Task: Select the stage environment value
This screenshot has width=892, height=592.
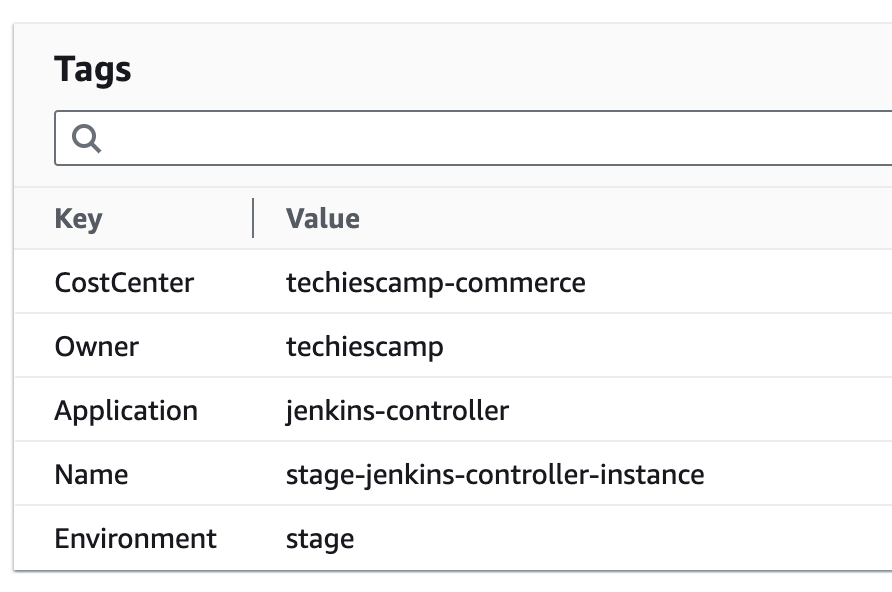Action: 319,538
